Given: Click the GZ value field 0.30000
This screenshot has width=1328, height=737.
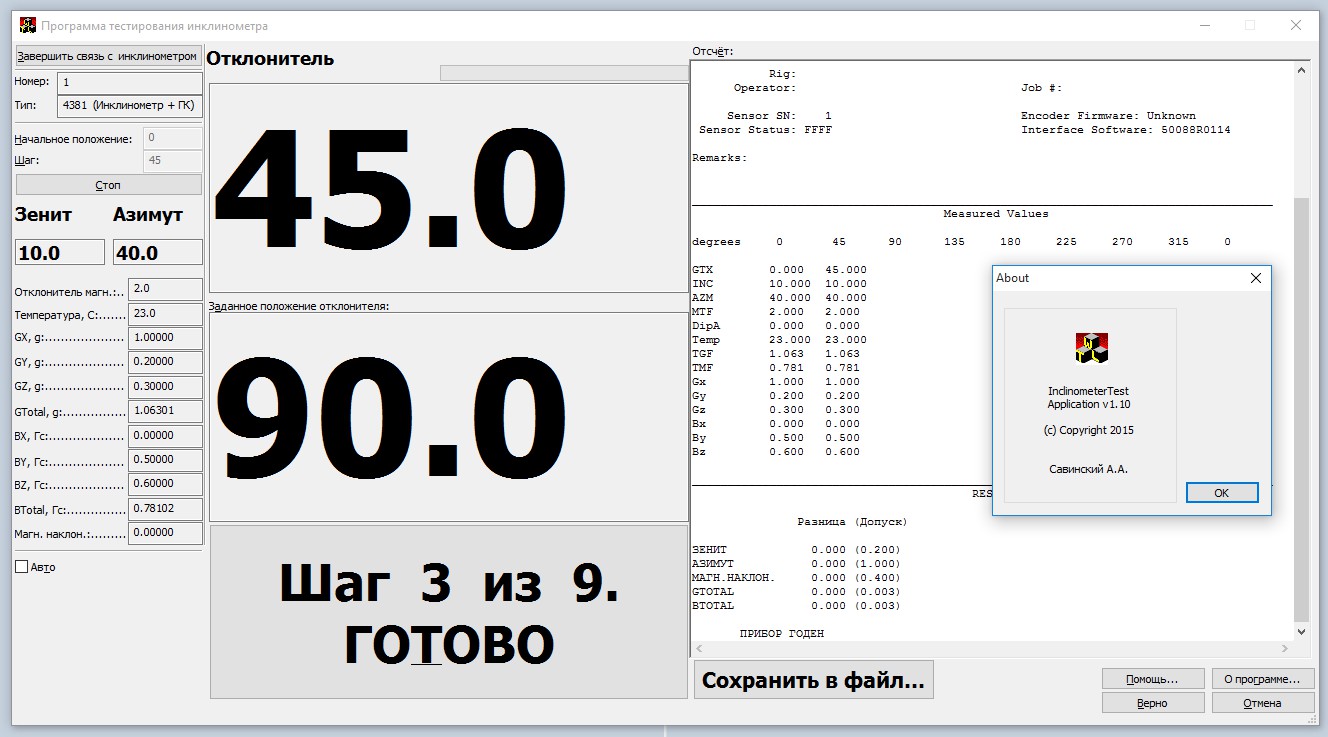Looking at the screenshot, I should pyautogui.click(x=165, y=386).
